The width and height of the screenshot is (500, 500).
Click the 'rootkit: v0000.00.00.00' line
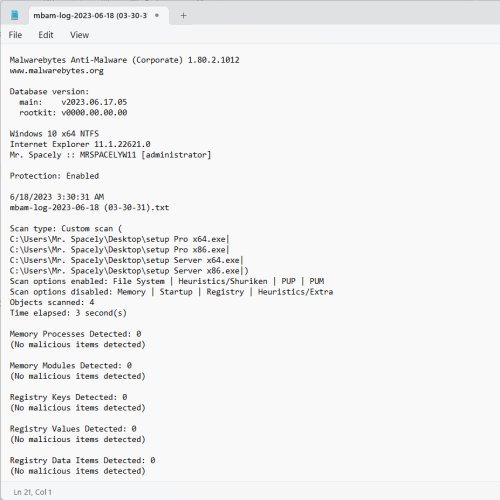point(73,113)
